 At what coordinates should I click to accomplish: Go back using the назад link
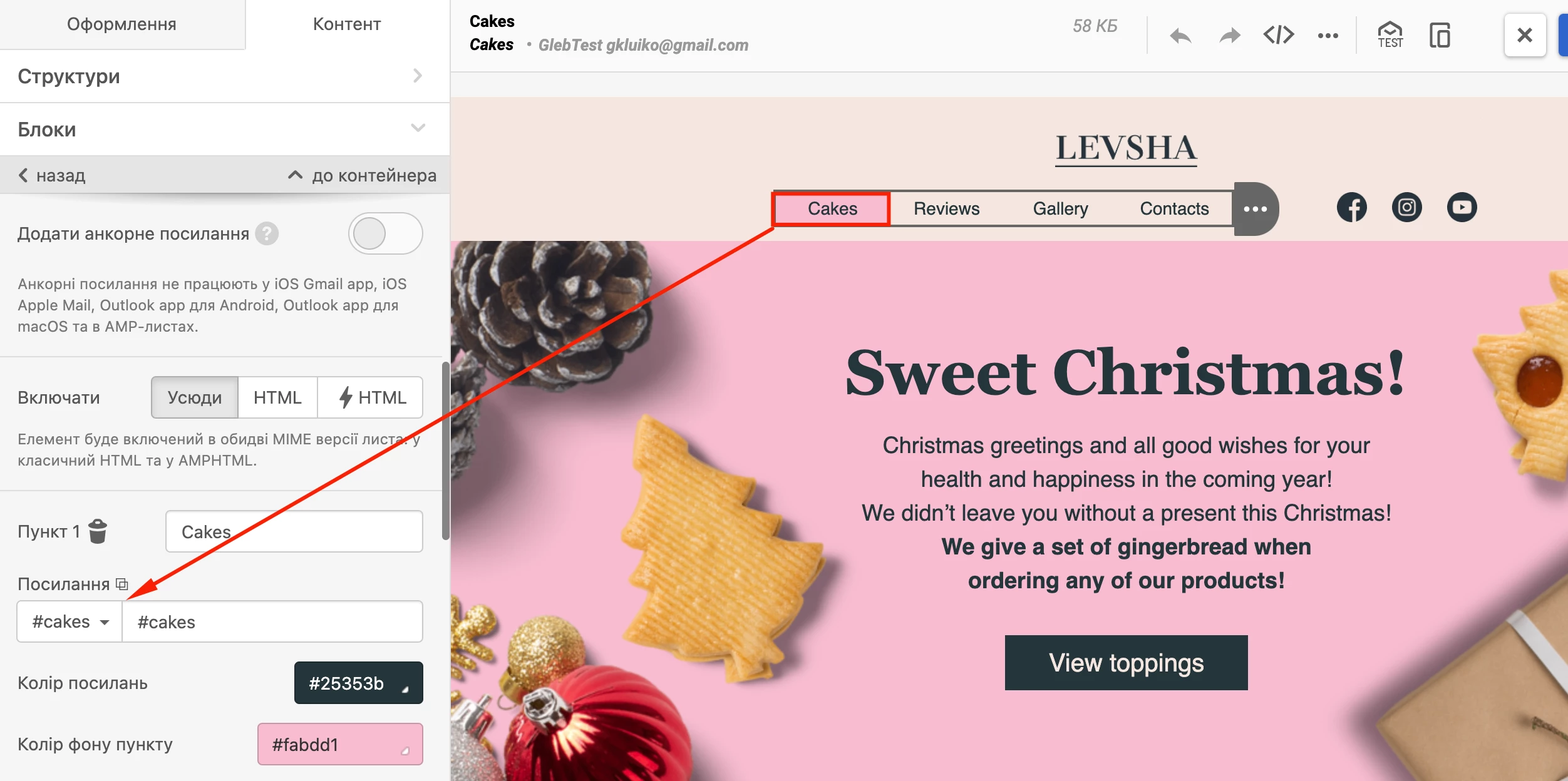pos(52,175)
